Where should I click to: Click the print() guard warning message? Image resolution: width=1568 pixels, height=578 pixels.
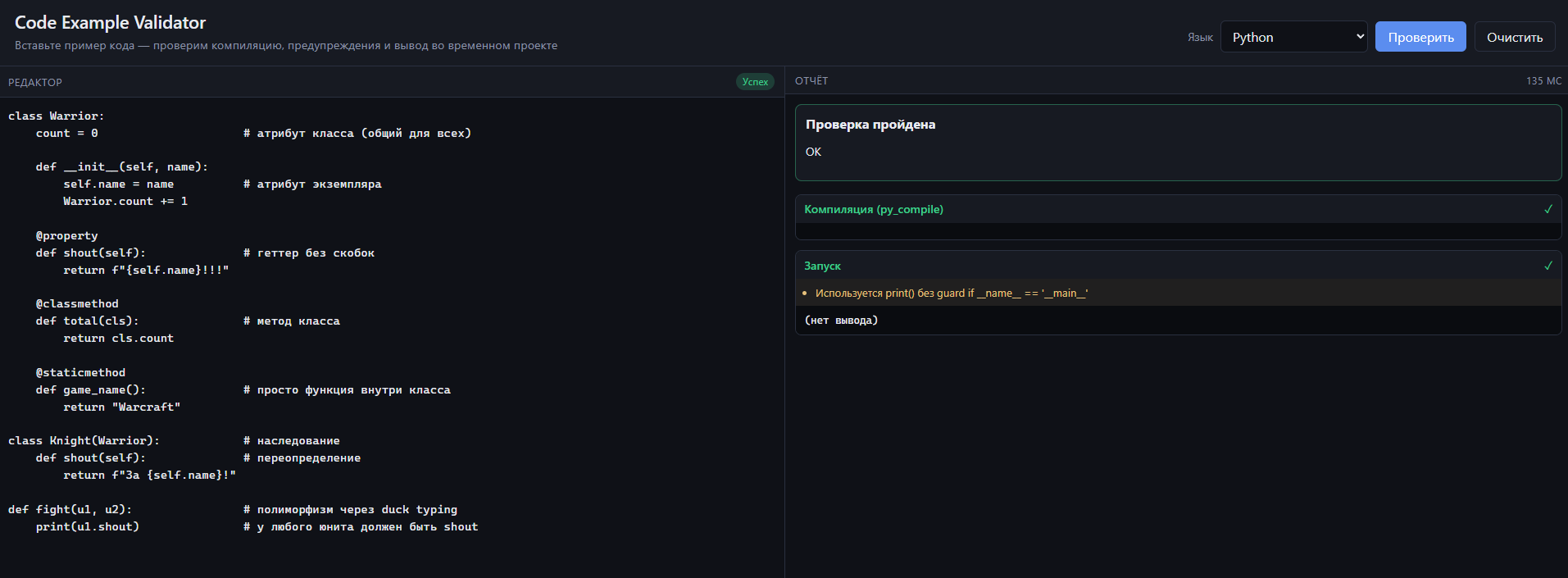951,294
